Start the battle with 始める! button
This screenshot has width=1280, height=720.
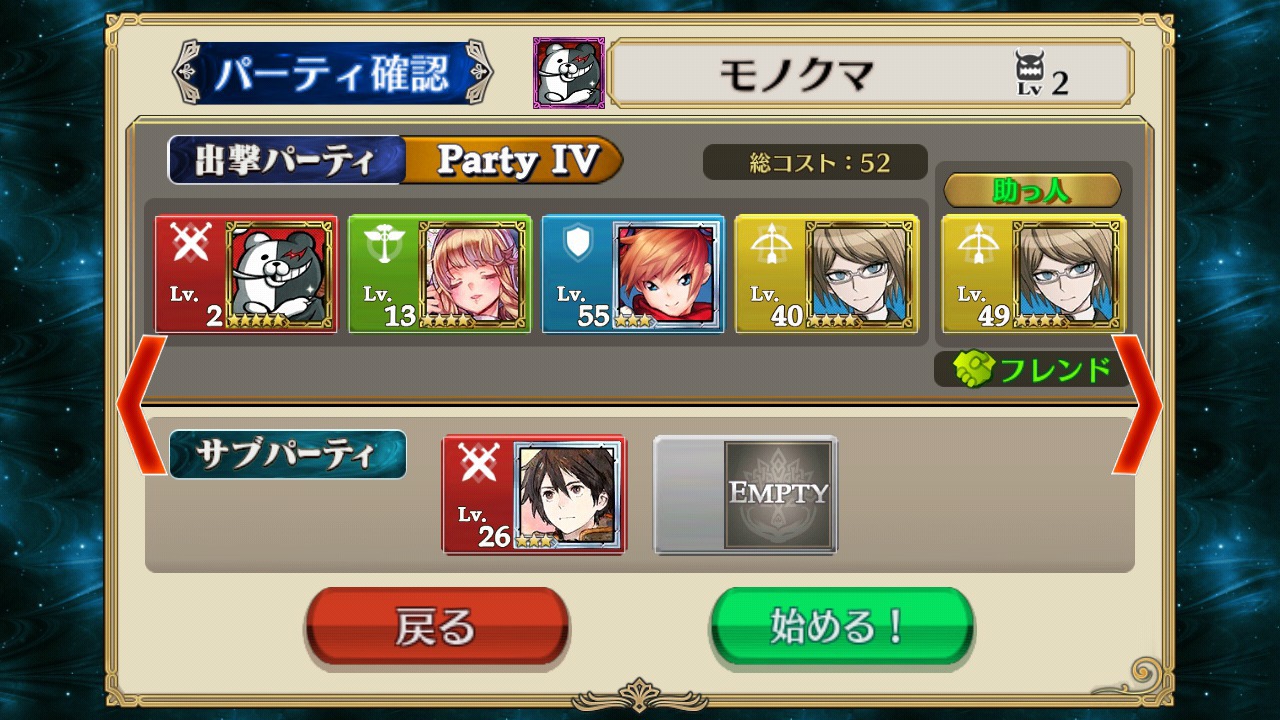click(x=841, y=627)
